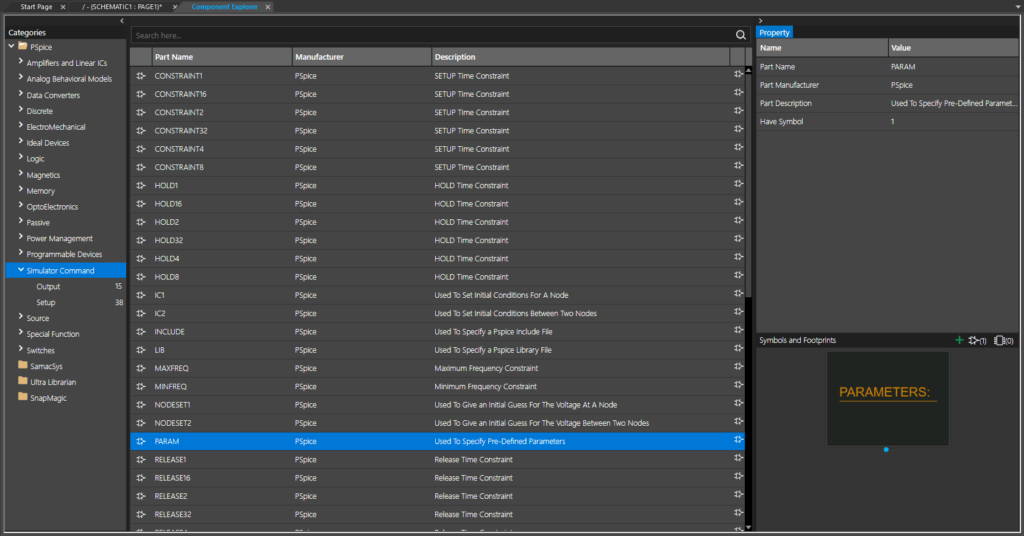
Task: Sort by the Part Name column header
Action: [x=221, y=57]
